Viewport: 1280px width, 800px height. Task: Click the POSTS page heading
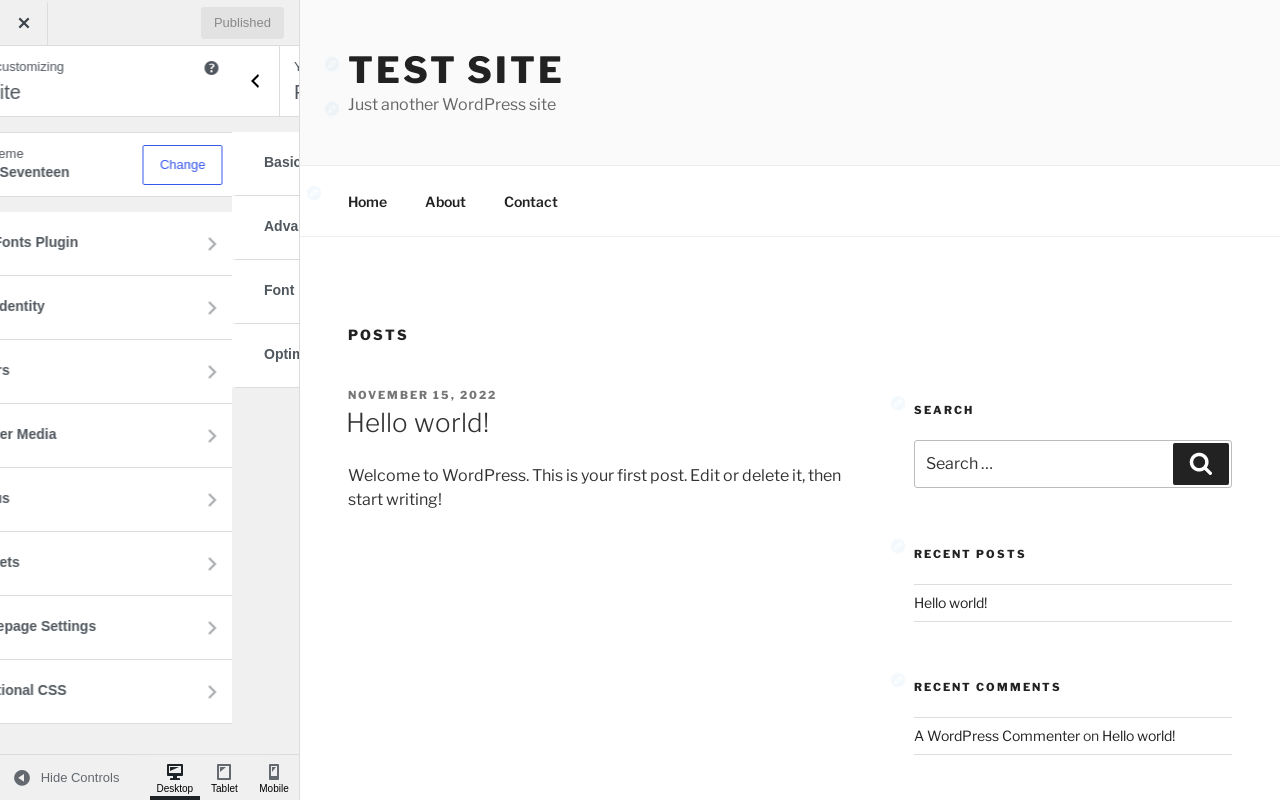pyautogui.click(x=378, y=335)
